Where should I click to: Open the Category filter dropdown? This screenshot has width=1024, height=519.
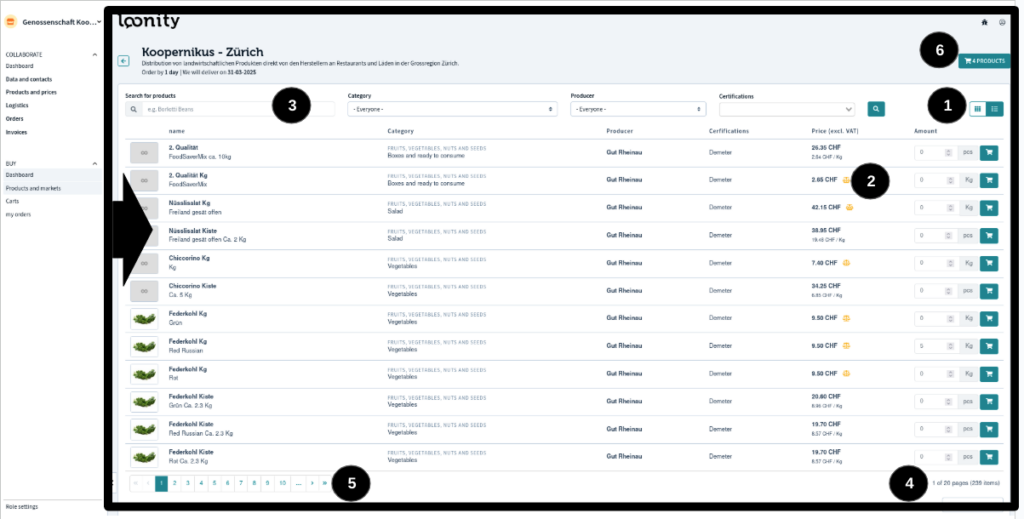point(452,109)
